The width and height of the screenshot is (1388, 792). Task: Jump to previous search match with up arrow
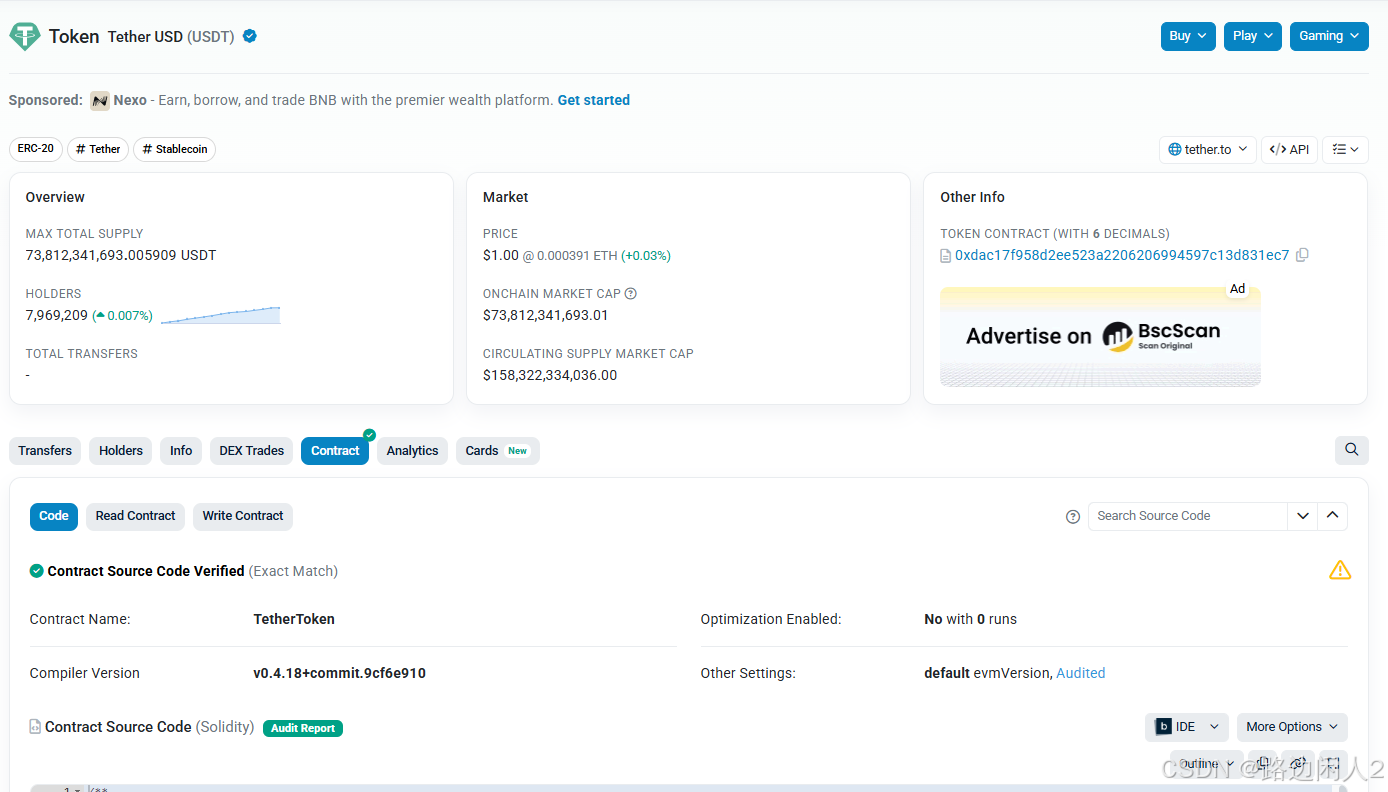pos(1332,516)
